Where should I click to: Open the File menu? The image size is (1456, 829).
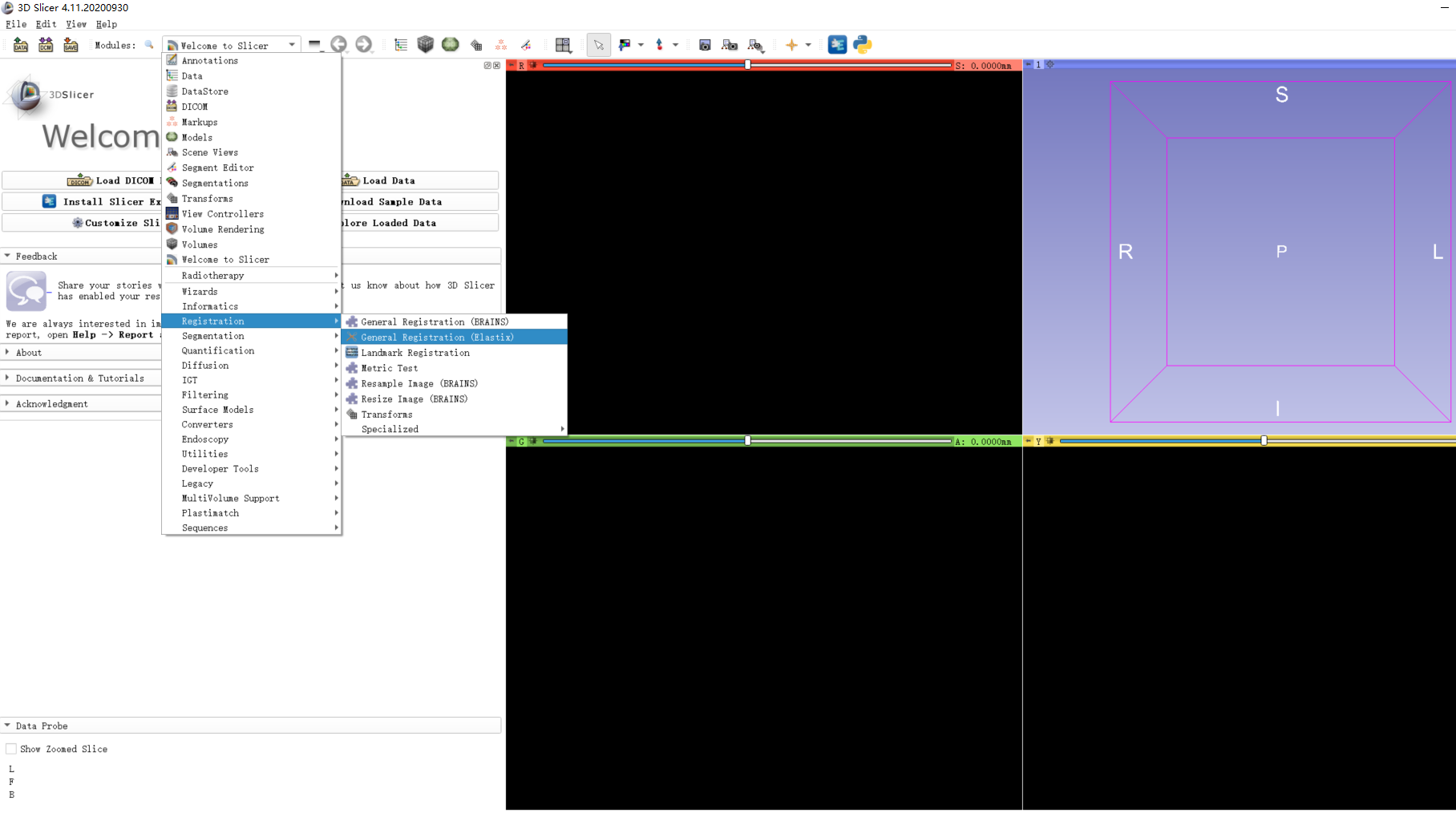[x=15, y=24]
